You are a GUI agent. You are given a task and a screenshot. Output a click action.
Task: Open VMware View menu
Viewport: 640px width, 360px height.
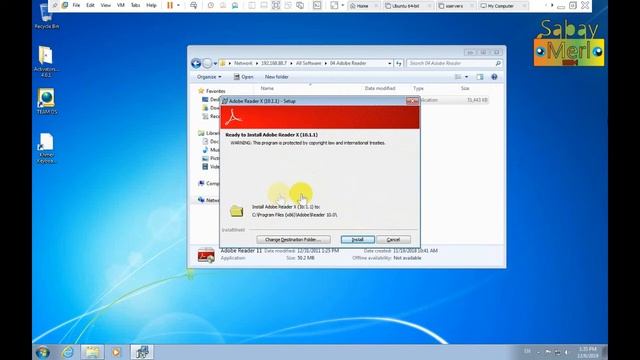pyautogui.click(x=106, y=5)
